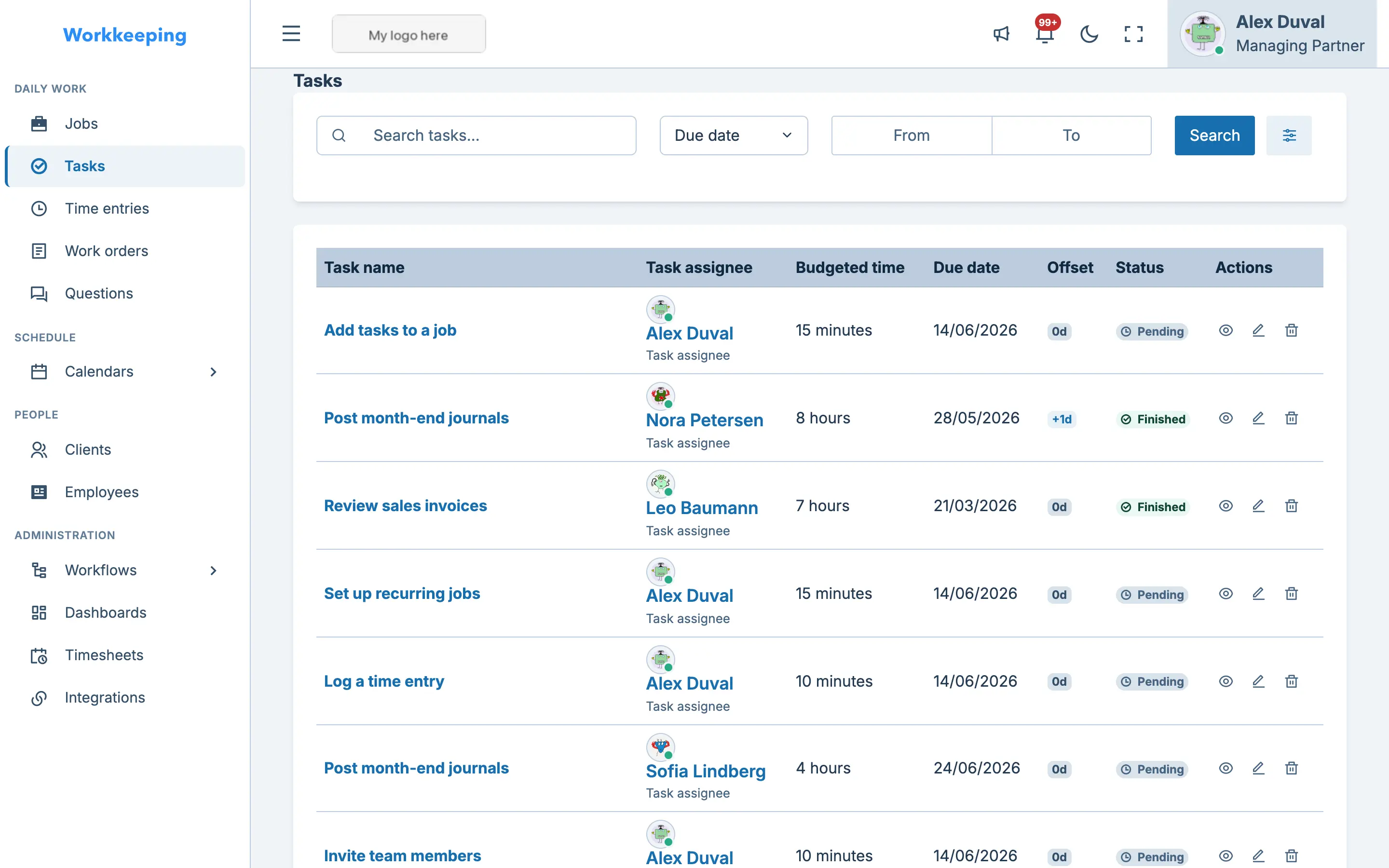Screen dimensions: 1389x868
Task: Open Jobs in sidebar
Action: (124, 123)
